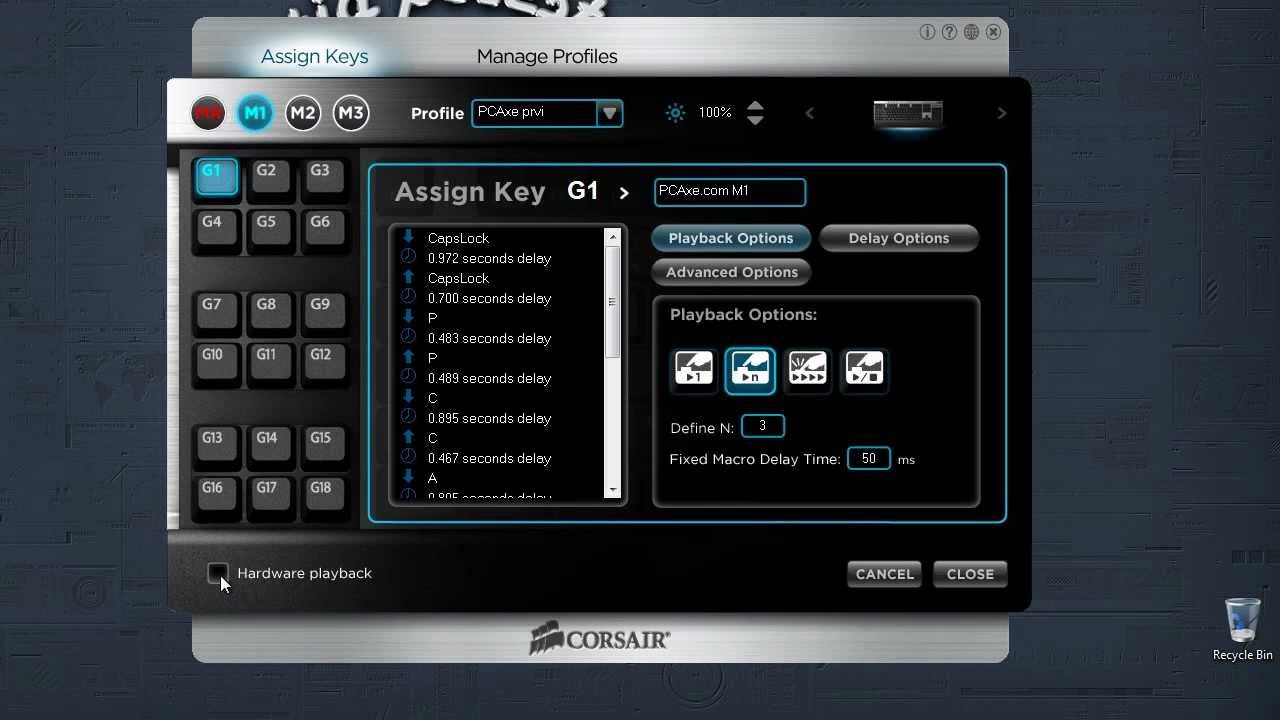Viewport: 1280px width, 720px height.
Task: Select the keyboard device thumbnail
Action: tap(908, 113)
